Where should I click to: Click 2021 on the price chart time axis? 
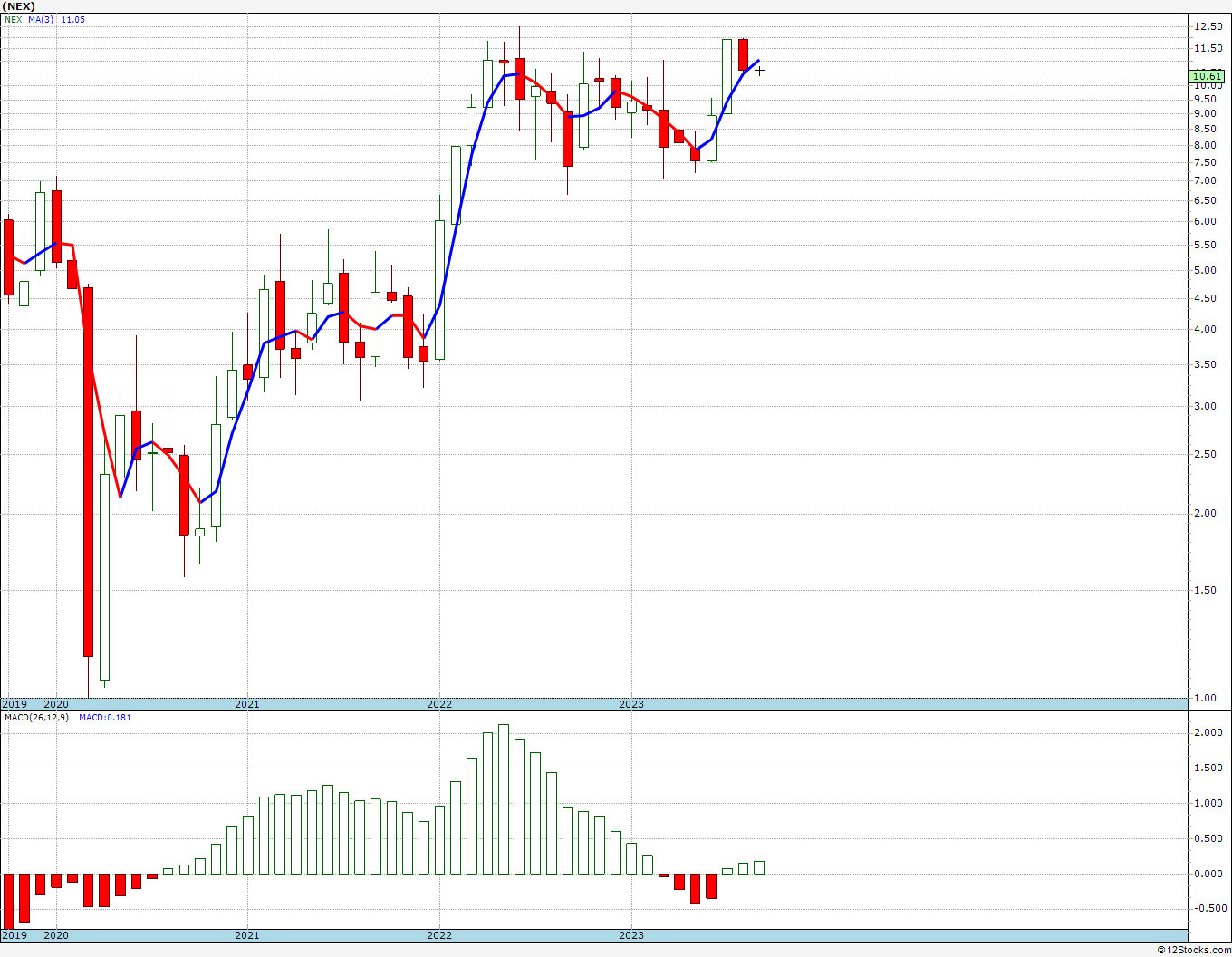tap(247, 704)
